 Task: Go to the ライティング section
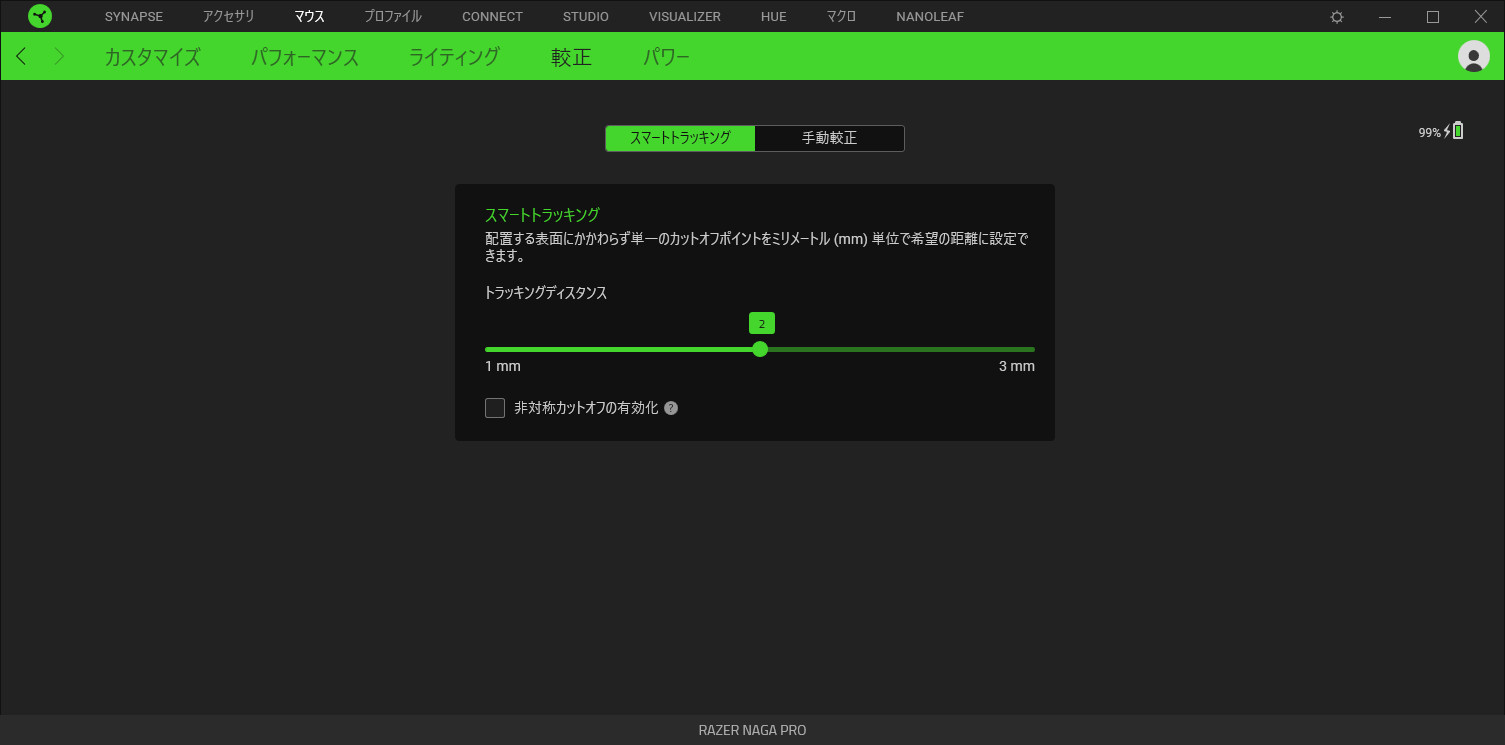[454, 57]
